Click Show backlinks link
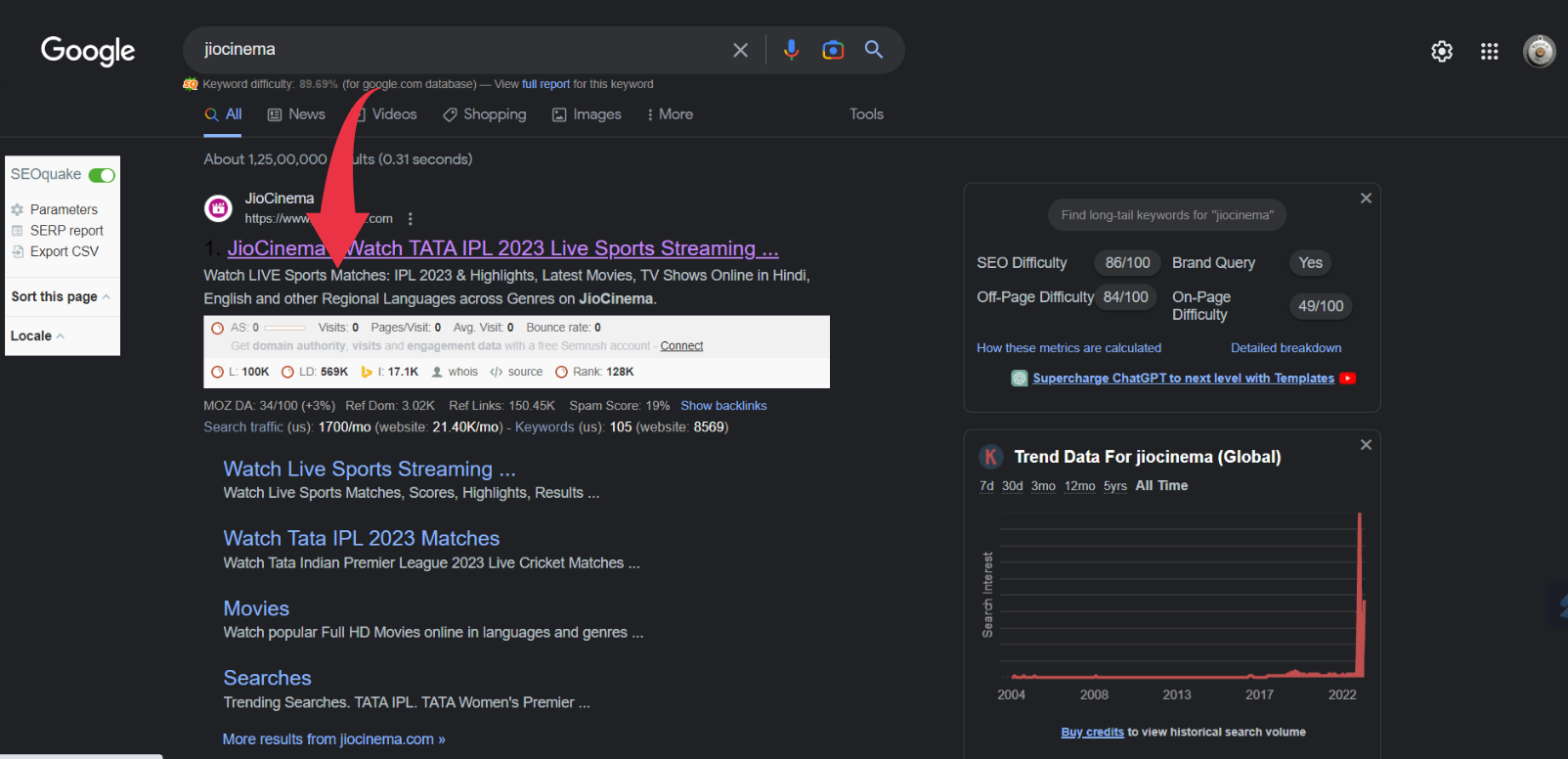This screenshot has width=1568, height=759. pos(723,406)
